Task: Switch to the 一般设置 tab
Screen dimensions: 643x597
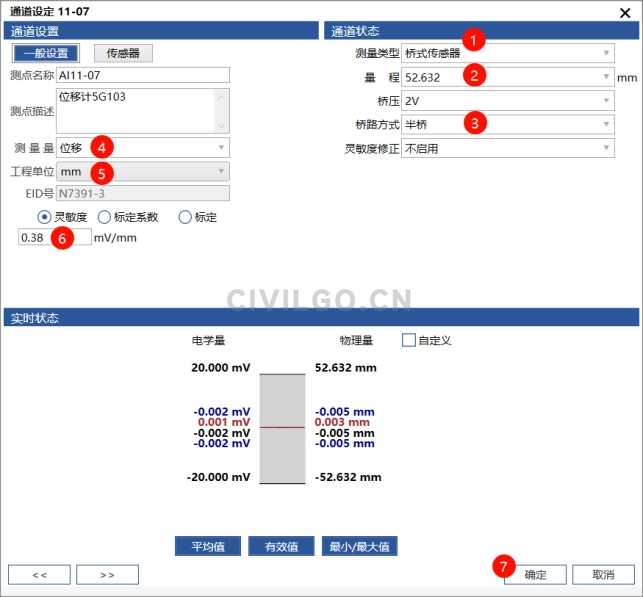Action: click(44, 53)
